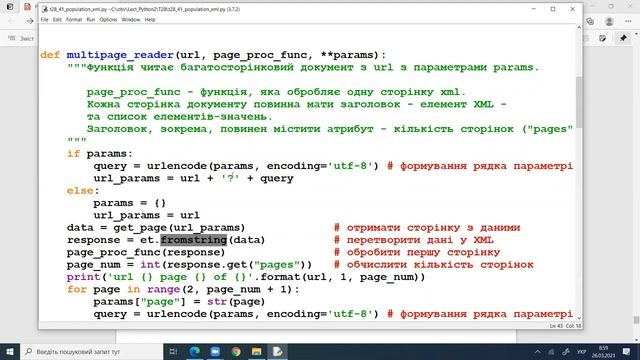The image size is (640, 360).
Task: Minimize the IDLE editor window
Action: [x=533, y=9]
